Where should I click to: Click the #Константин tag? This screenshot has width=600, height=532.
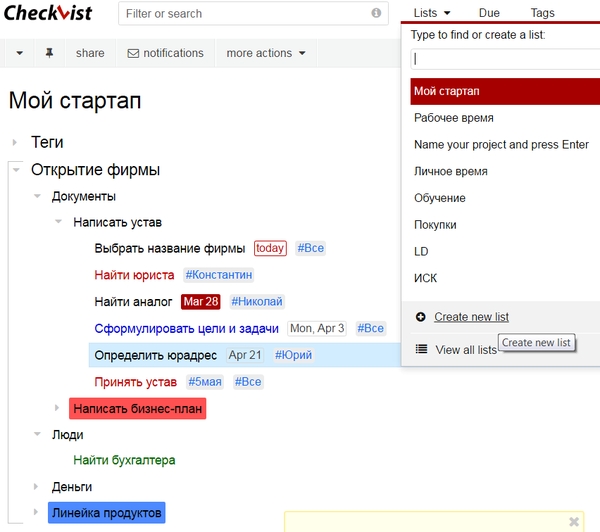pyautogui.click(x=219, y=275)
